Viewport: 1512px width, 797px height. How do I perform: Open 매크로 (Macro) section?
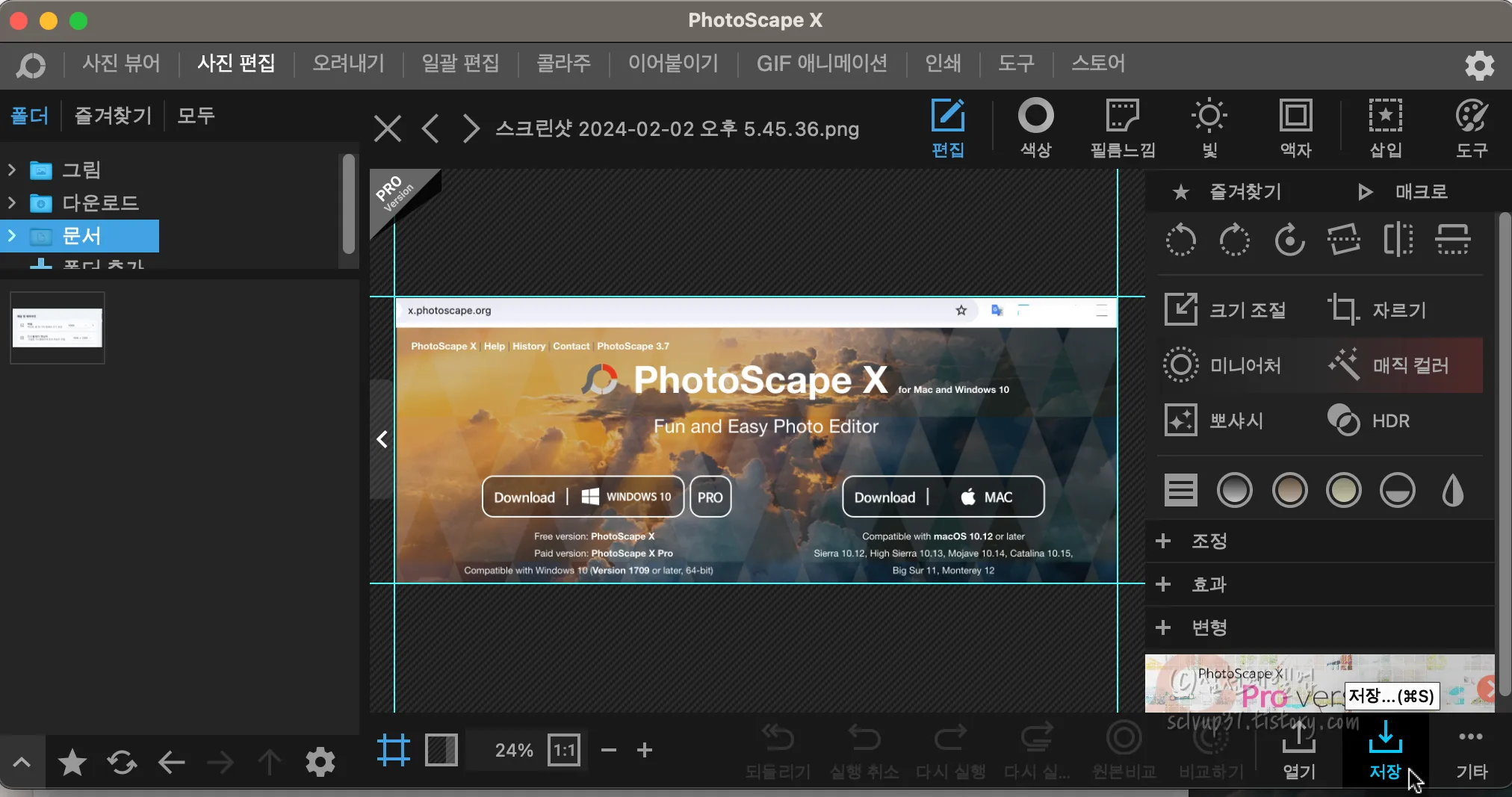(1403, 192)
